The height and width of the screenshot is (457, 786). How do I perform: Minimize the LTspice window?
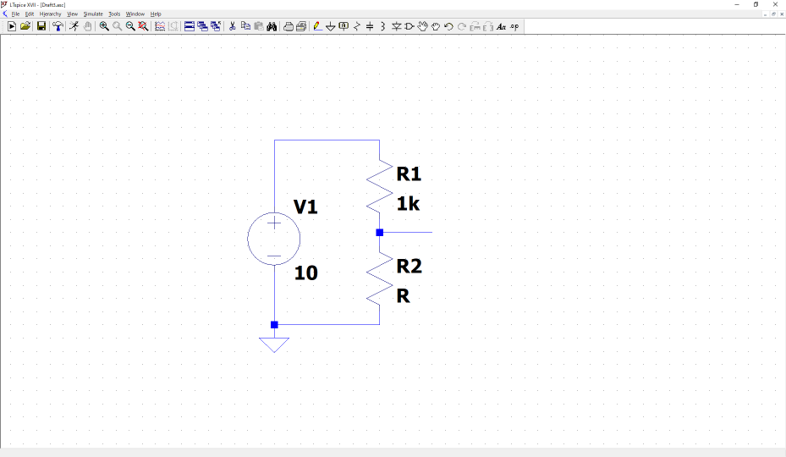click(737, 5)
